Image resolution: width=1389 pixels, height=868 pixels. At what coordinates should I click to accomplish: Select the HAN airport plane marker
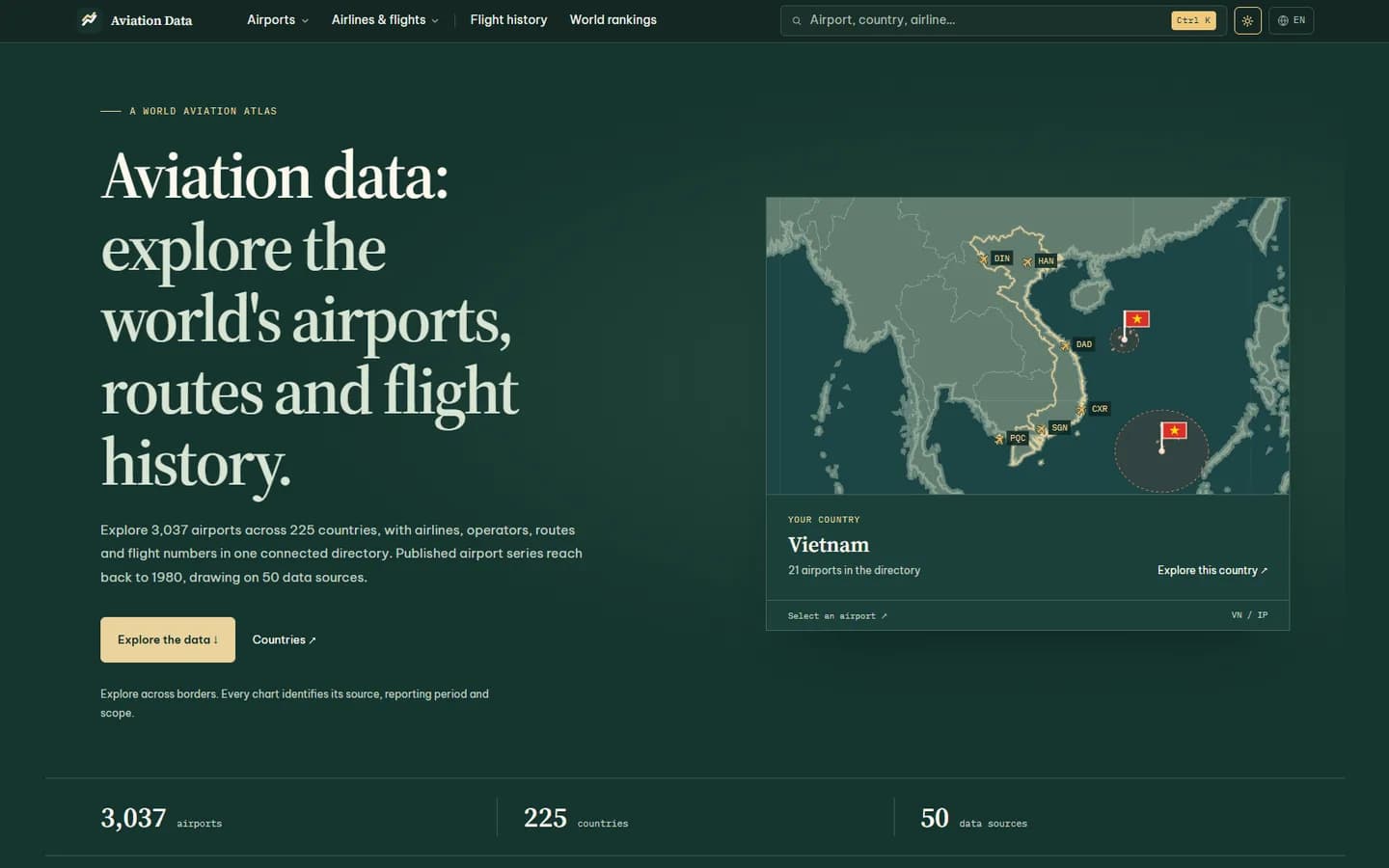1027,261
